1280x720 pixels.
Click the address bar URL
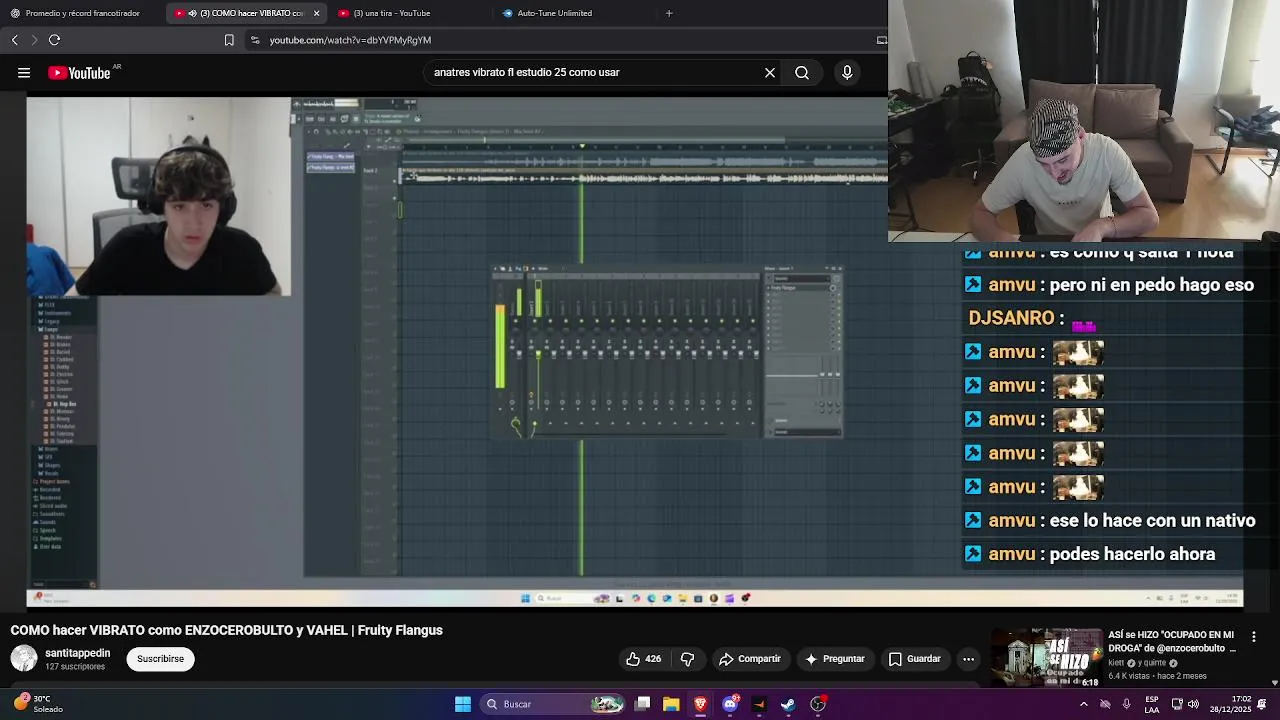point(350,40)
